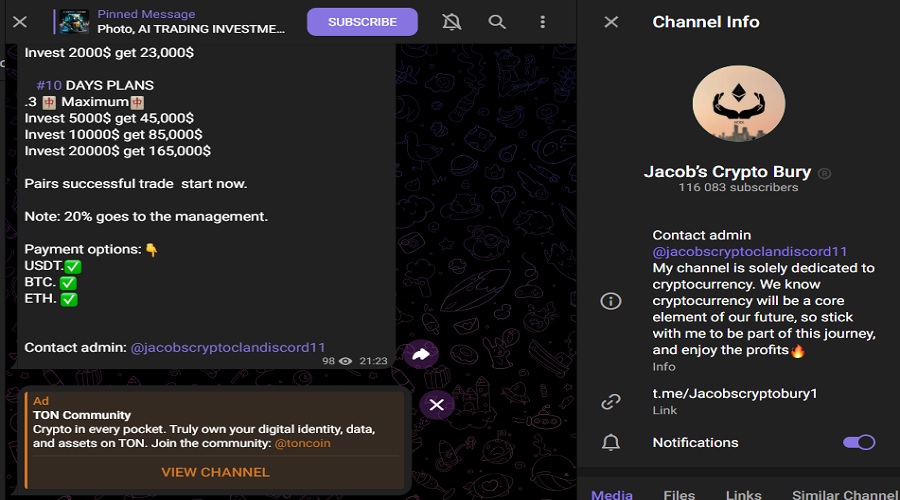Open Jacob's Crypto Bury channel avatar

click(x=739, y=103)
